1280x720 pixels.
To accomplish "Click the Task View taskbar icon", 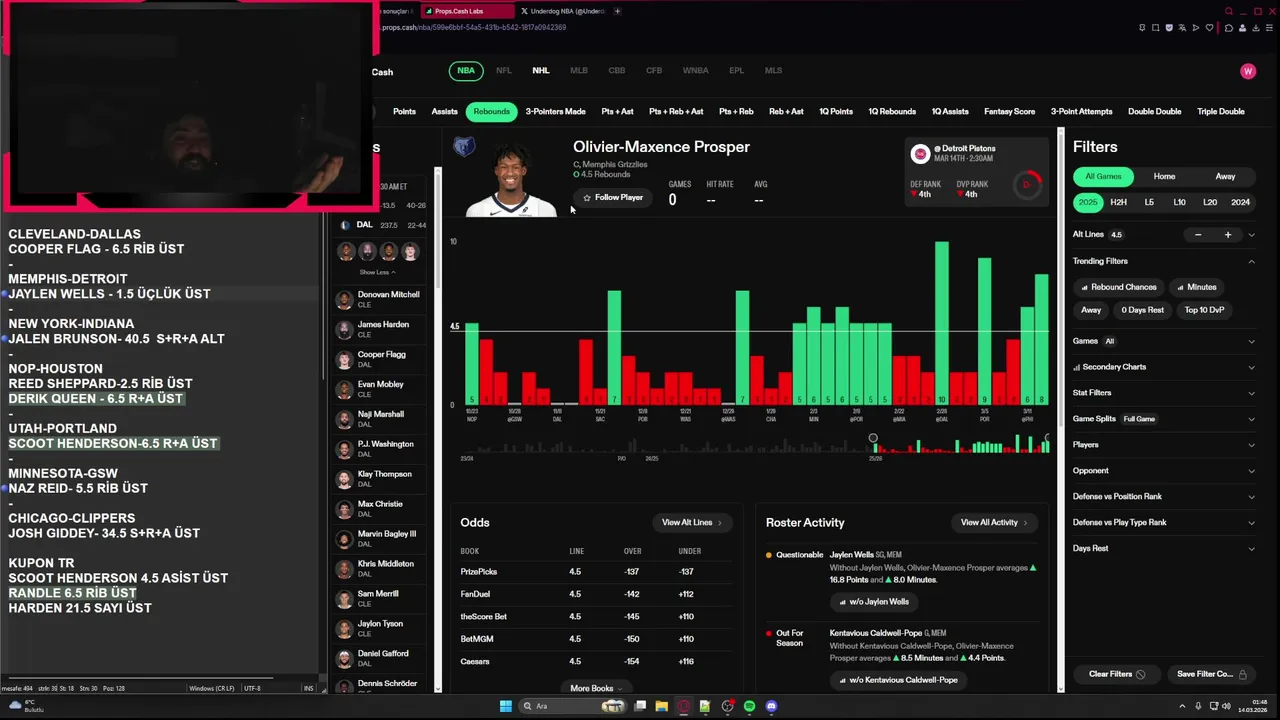I will (640, 706).
